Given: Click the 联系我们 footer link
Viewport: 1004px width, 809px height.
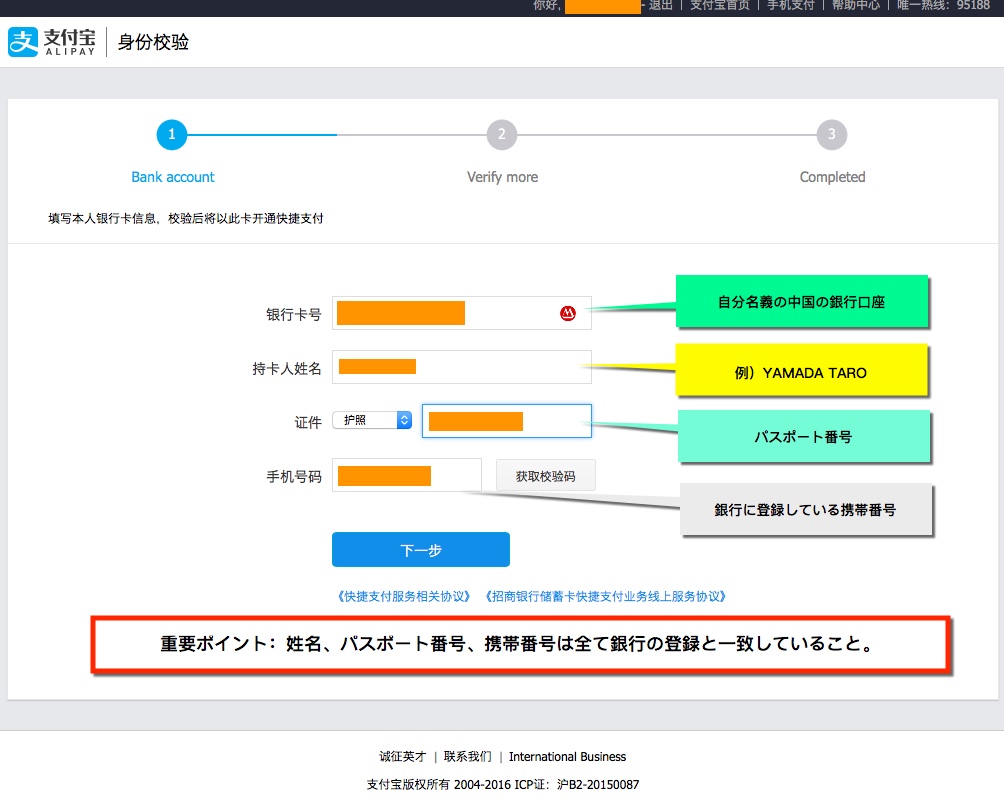Looking at the screenshot, I should (467, 756).
